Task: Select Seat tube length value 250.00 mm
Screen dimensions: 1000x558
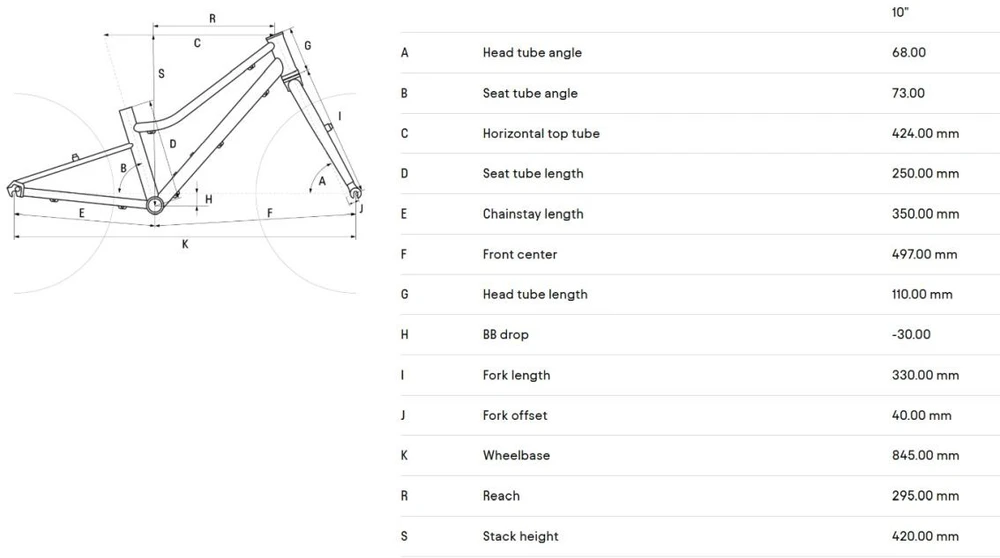Action: pyautogui.click(x=925, y=173)
